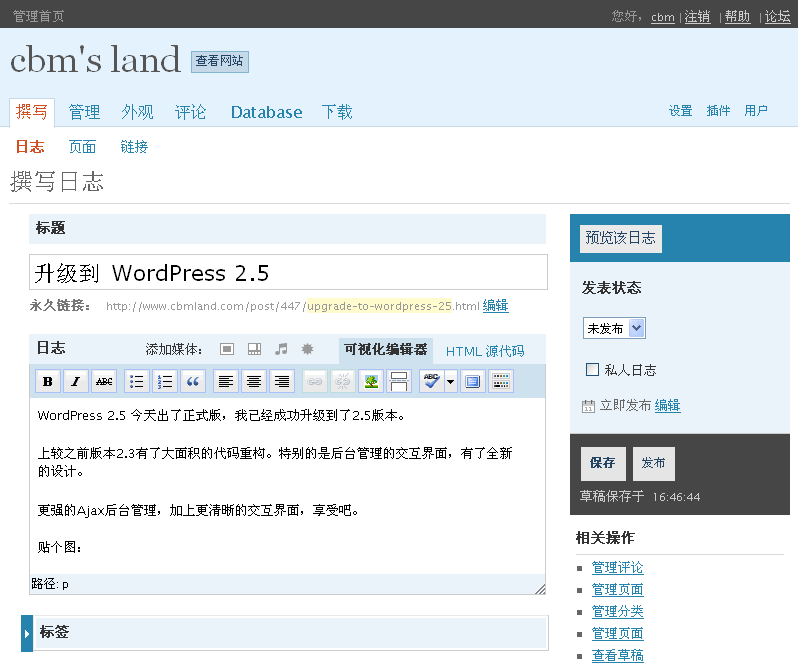The width and height of the screenshot is (798, 667).
Task: Show the advanced toolbar kitchen sink
Action: (x=501, y=381)
